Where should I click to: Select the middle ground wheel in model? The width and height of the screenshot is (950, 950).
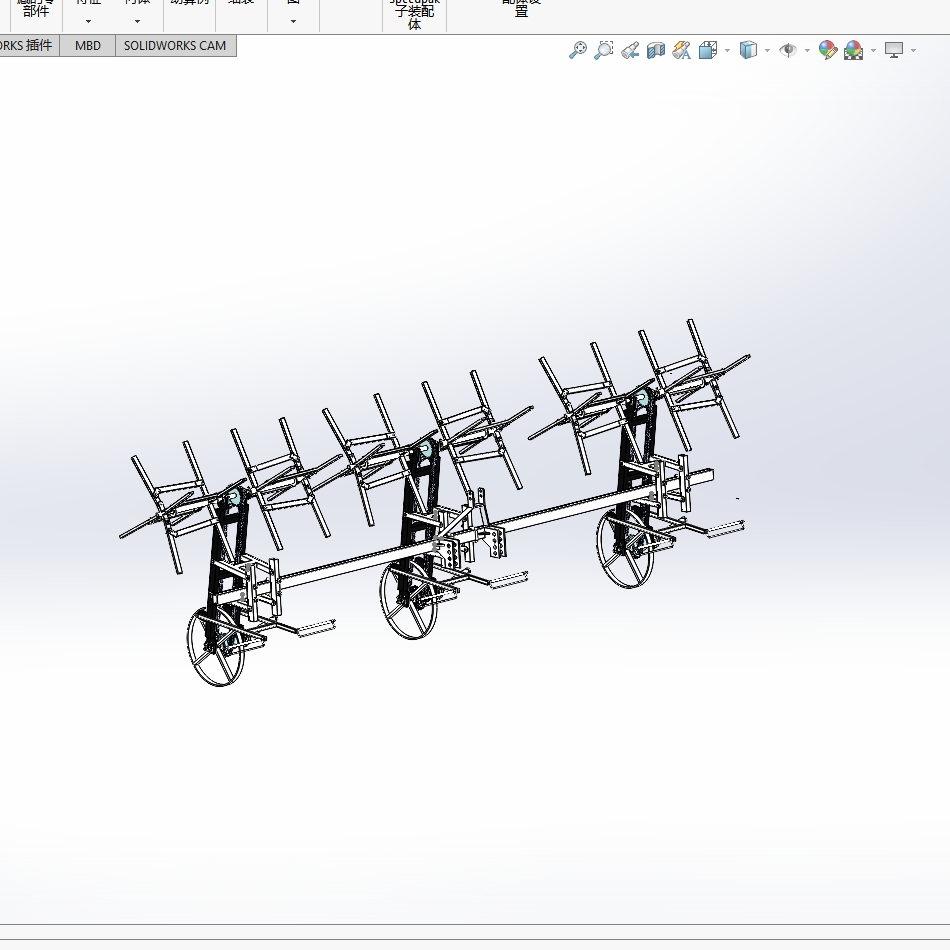pos(408,600)
